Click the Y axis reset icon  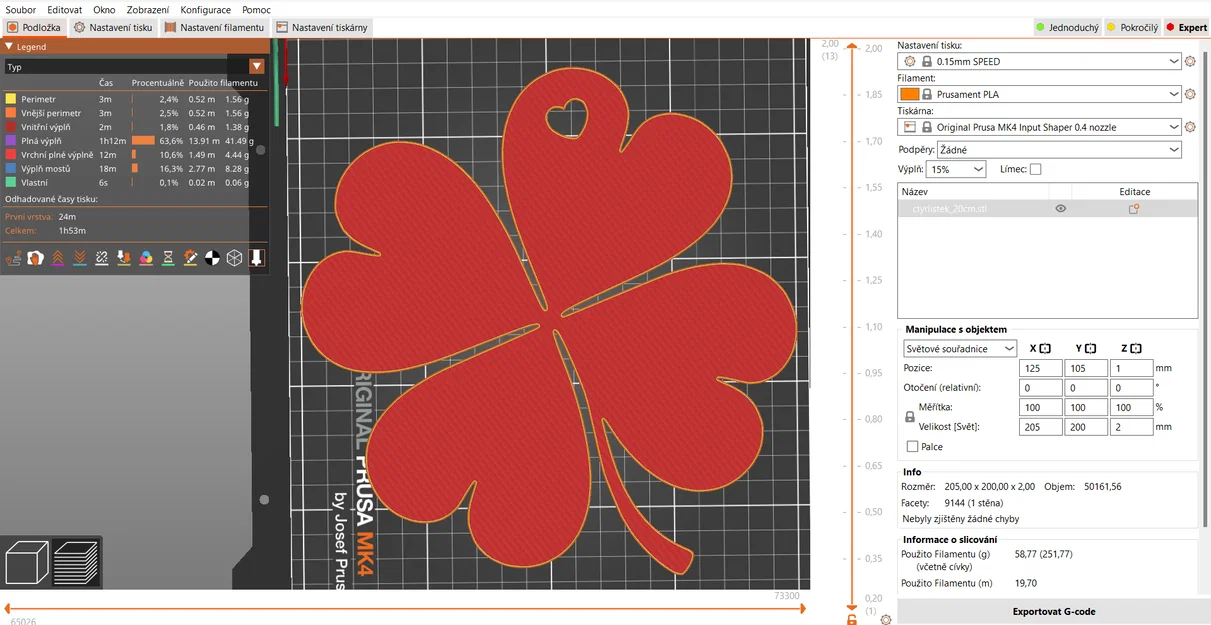tap(1090, 348)
